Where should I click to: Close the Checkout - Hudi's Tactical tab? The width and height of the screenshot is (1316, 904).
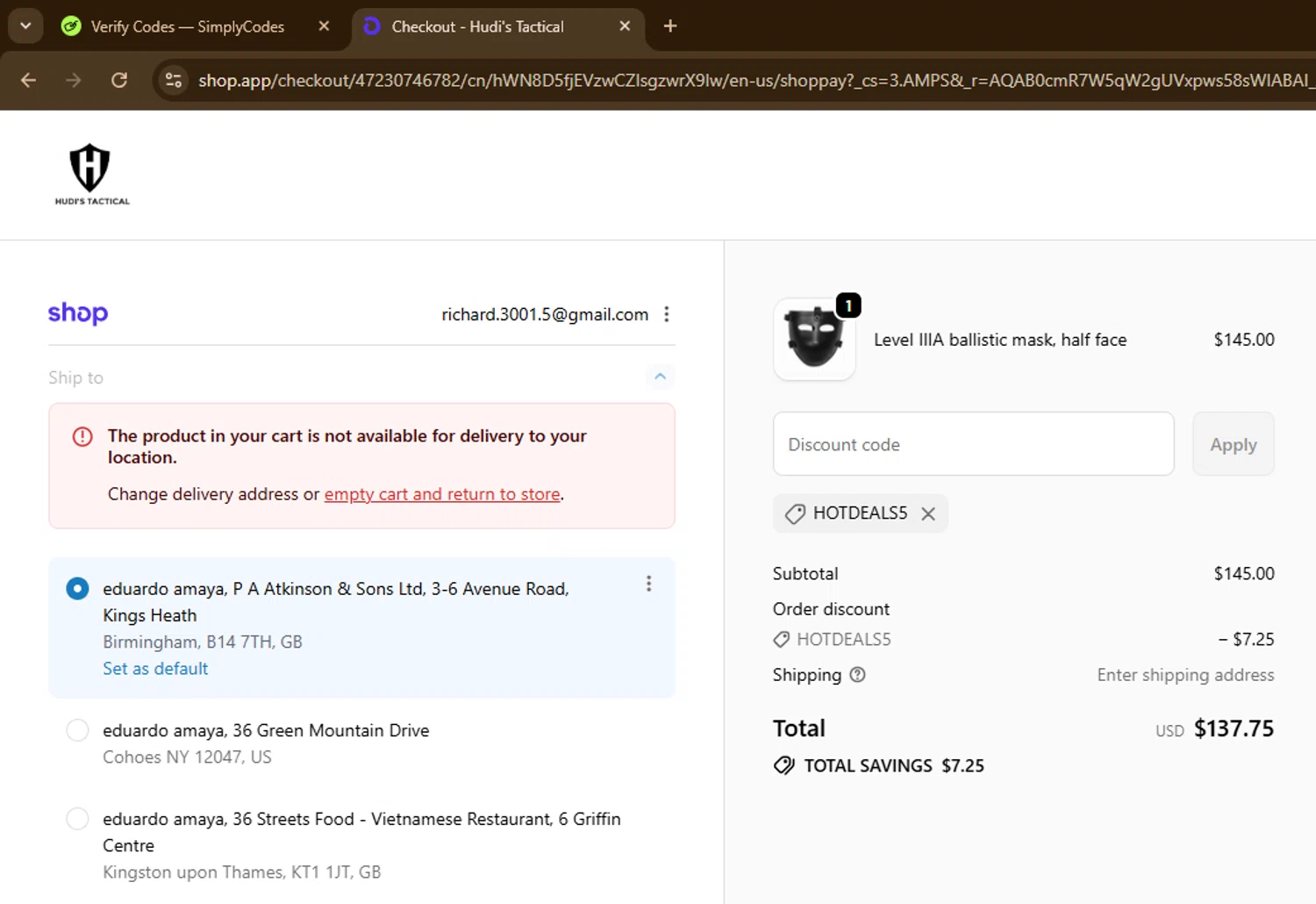point(625,26)
